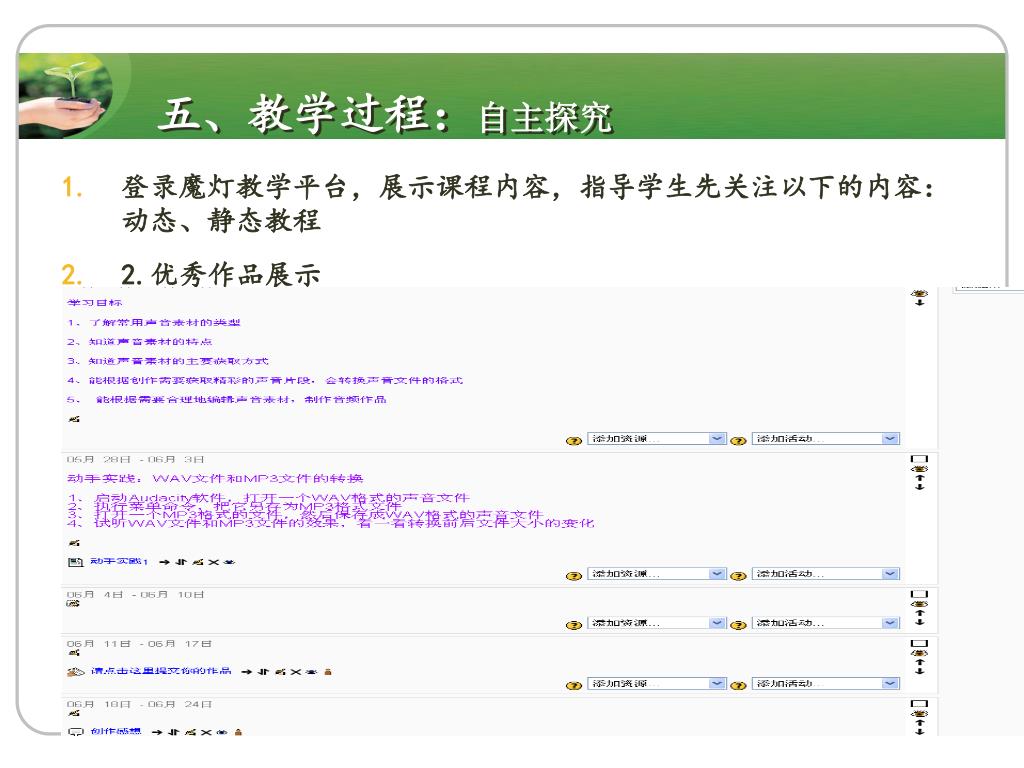The image size is (1024, 768).
Task: Hide the 请点击这里提交你的作品 assignment with eye icon
Action: pyautogui.click(x=312, y=671)
